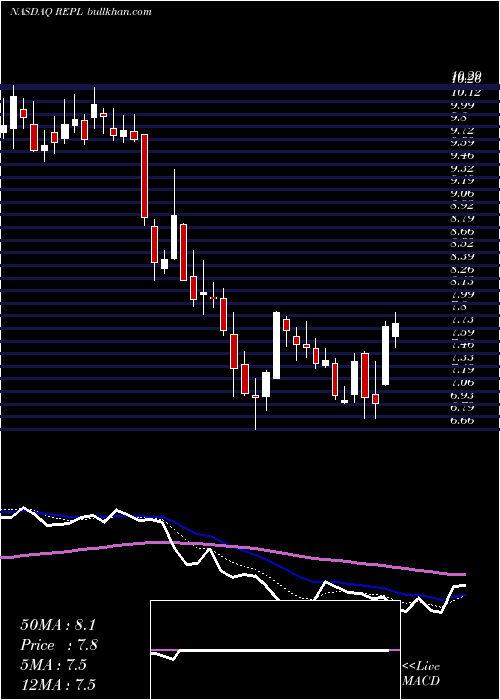Click the '12MA : 7.5' indicator text

pos(58,685)
